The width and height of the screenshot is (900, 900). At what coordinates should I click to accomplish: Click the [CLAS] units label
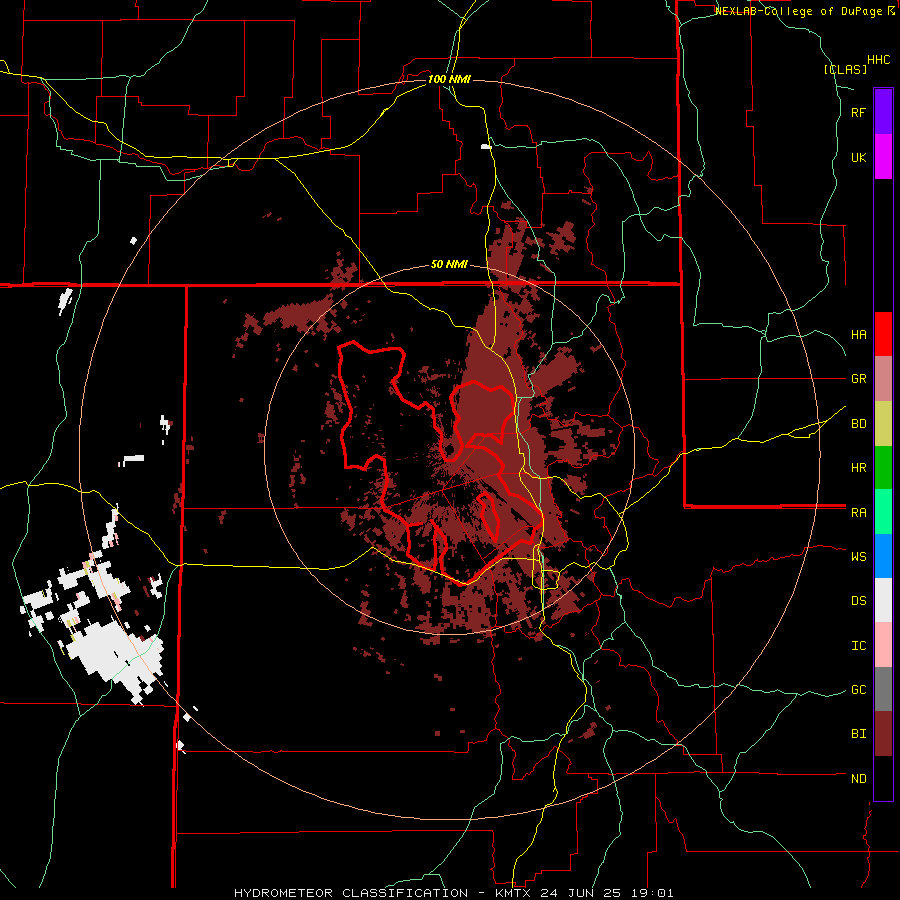tap(845, 70)
